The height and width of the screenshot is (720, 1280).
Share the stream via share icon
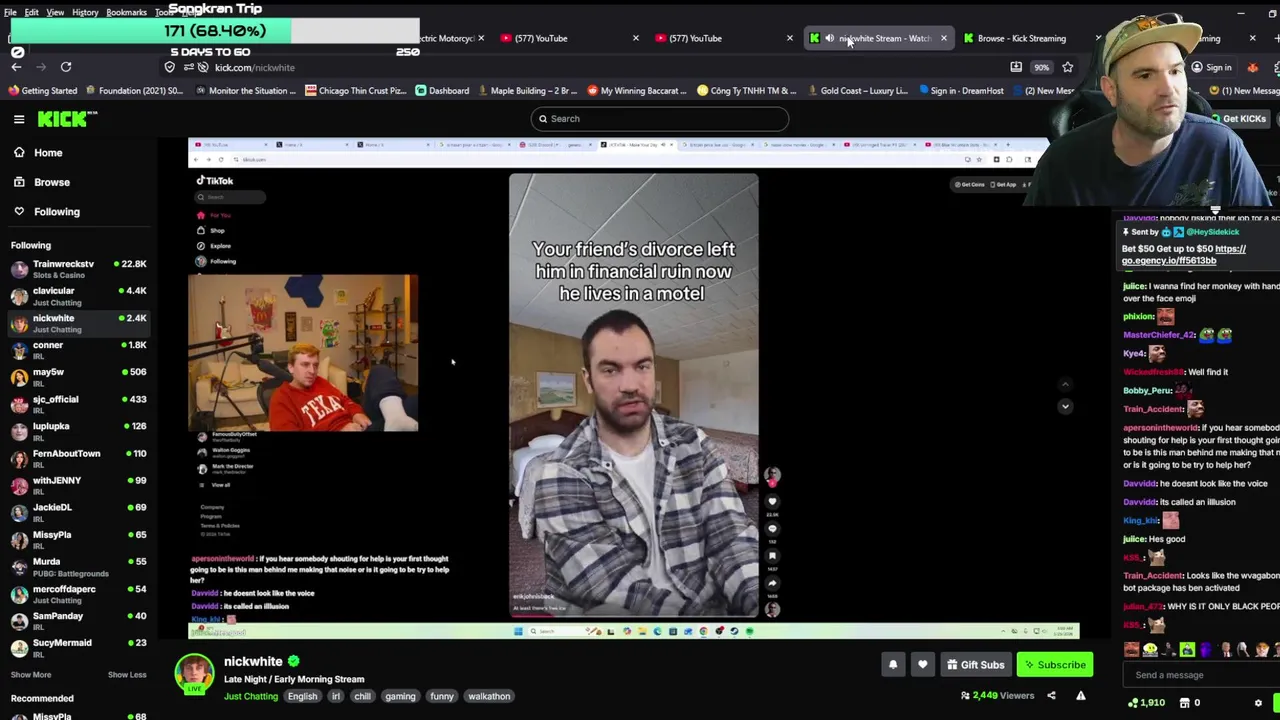pyautogui.click(x=1051, y=696)
